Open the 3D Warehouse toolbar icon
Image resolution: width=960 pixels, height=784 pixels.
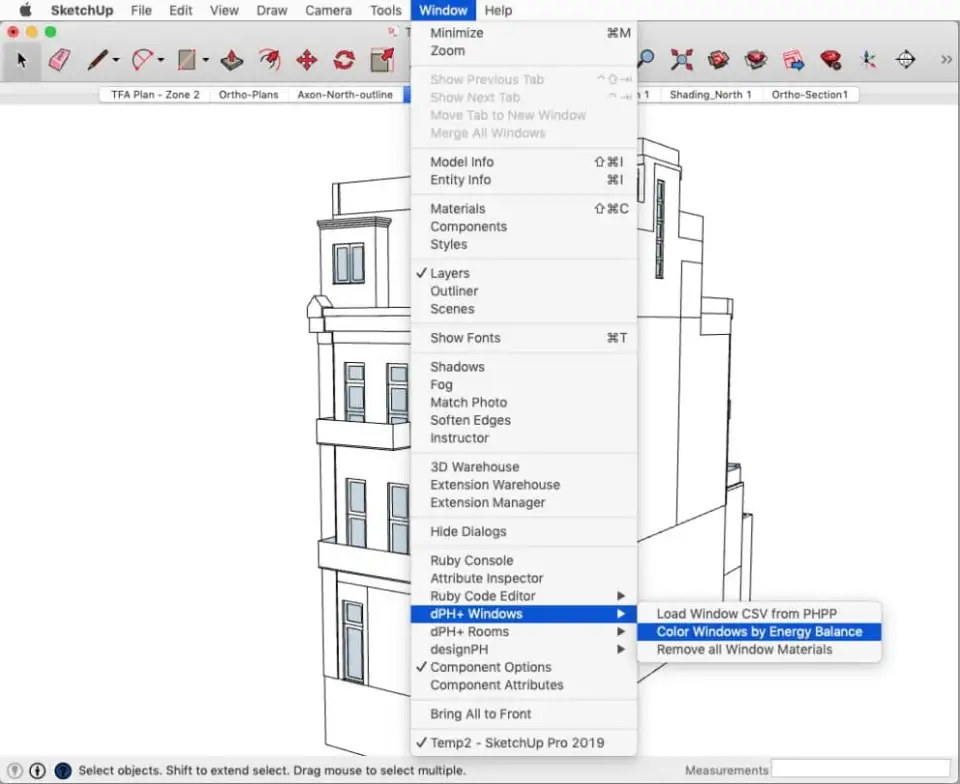tap(719, 60)
